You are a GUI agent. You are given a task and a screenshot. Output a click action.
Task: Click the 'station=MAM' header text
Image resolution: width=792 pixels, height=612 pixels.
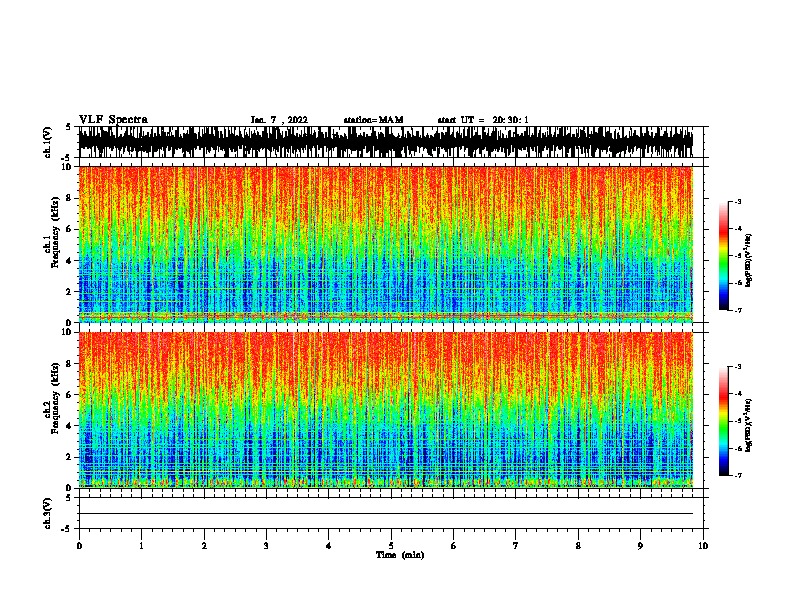tap(373, 120)
